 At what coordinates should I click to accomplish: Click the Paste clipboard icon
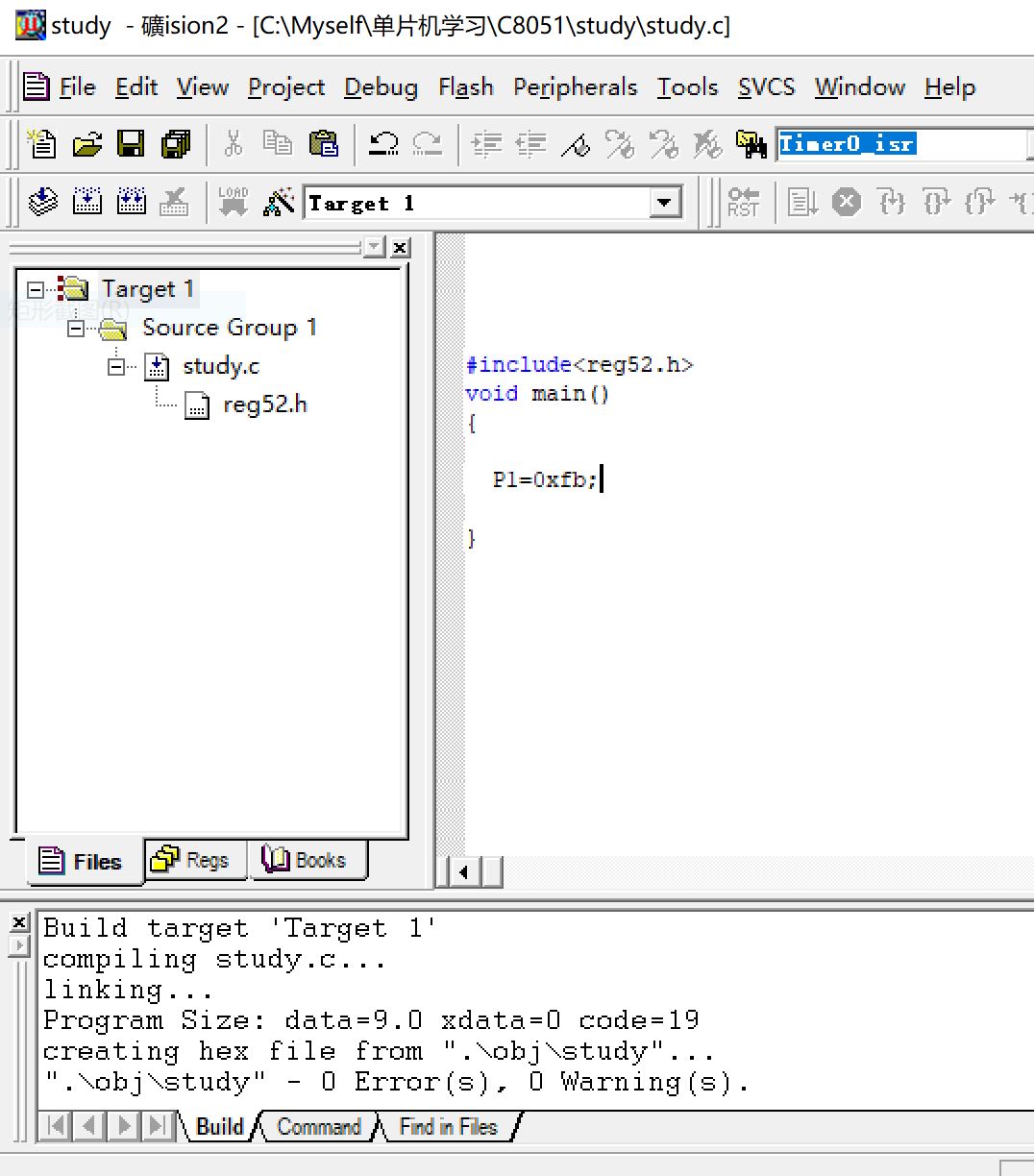click(x=324, y=144)
